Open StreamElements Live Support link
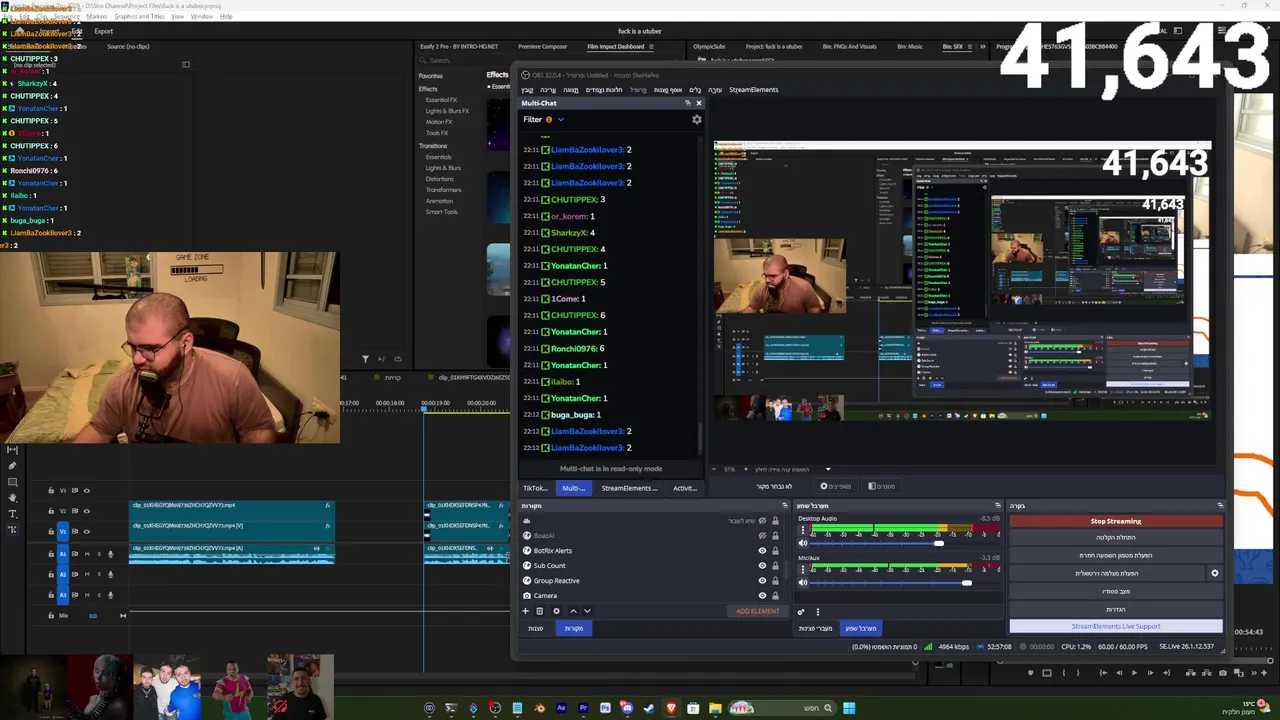Screen dimensions: 1280x720 pyautogui.click(x=1115, y=626)
